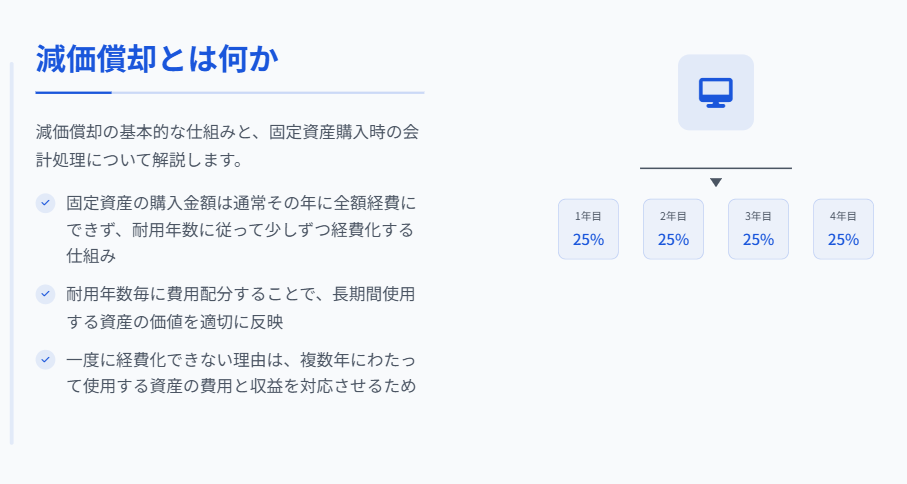Image resolution: width=907 pixels, height=484 pixels.
Task: Select the 3年目 25% card
Action: (758, 229)
